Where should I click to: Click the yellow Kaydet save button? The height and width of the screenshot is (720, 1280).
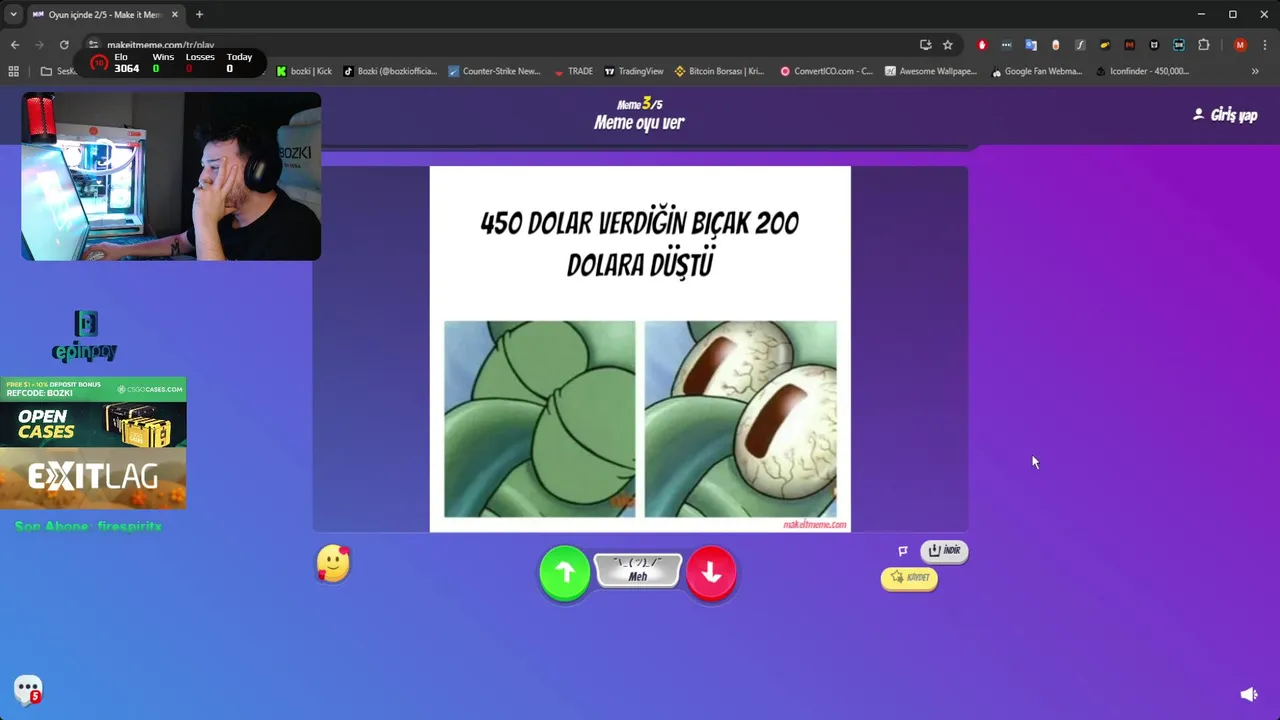[x=909, y=578]
